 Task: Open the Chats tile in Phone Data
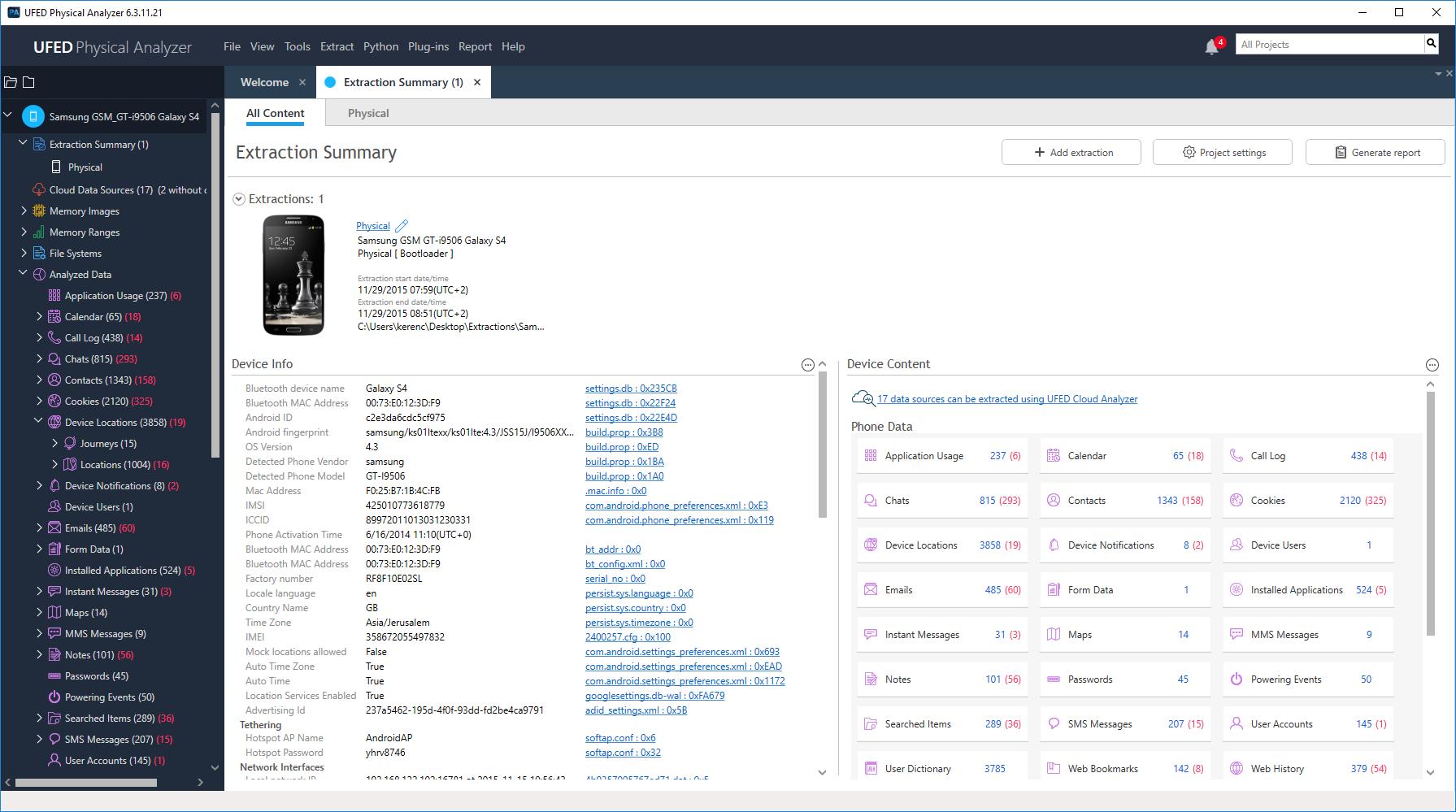(x=942, y=501)
